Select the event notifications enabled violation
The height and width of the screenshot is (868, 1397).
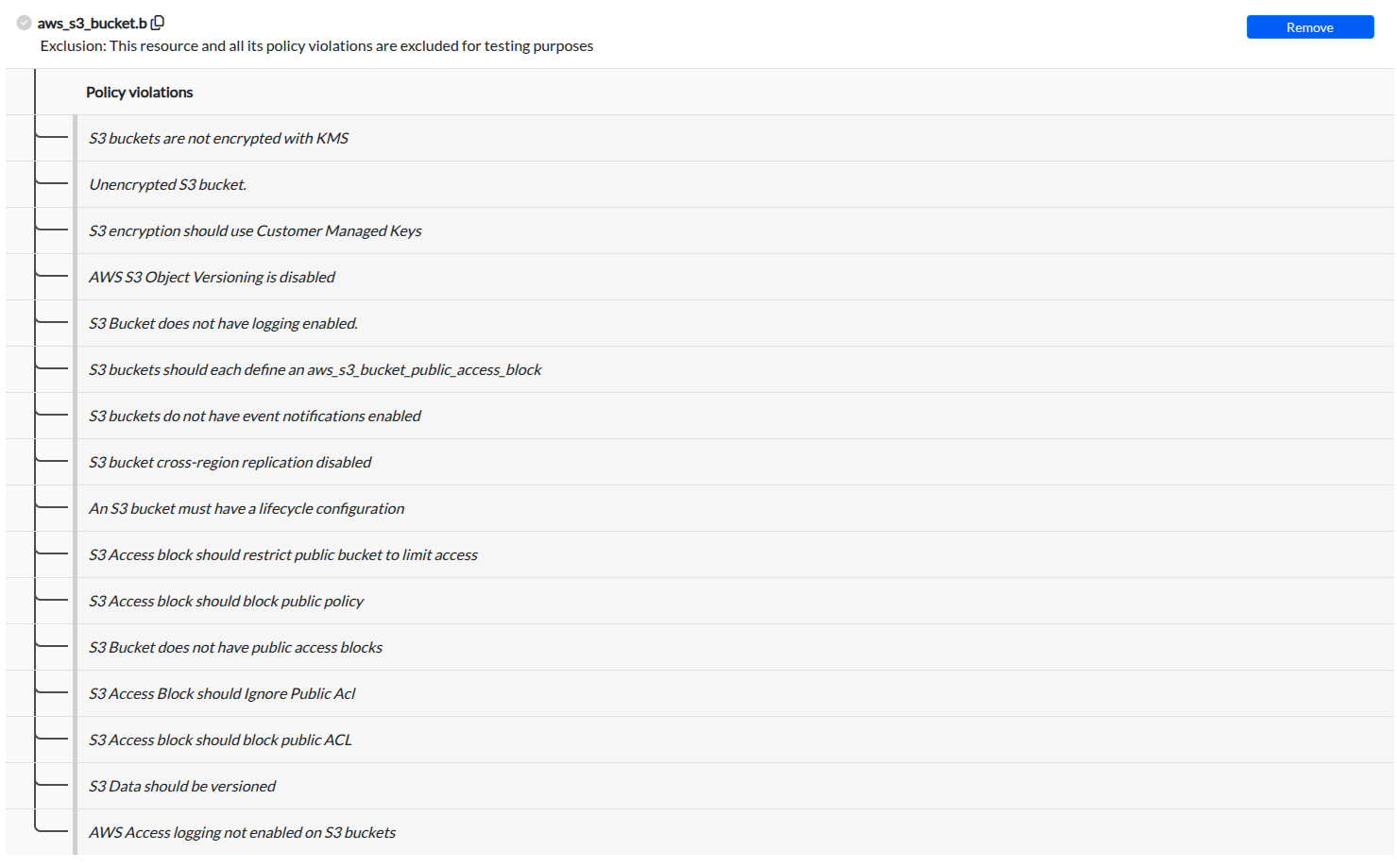(254, 417)
